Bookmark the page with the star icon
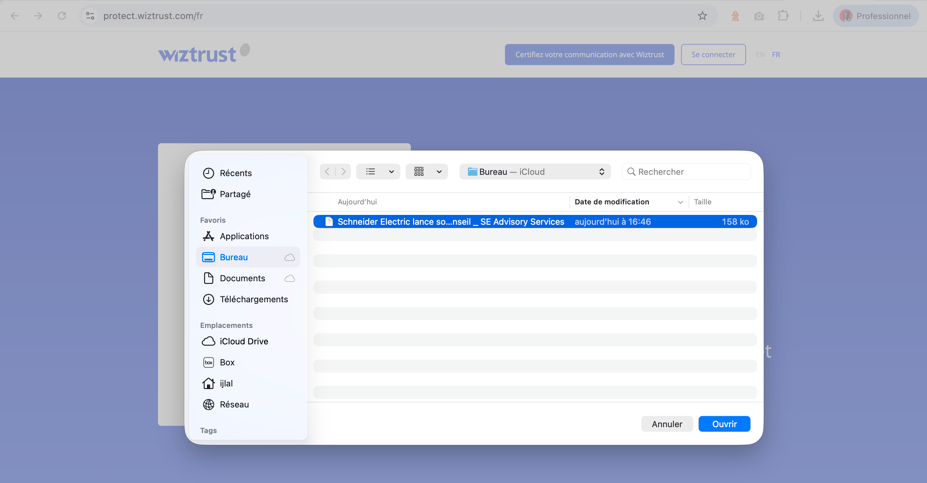The width and height of the screenshot is (927, 483). coord(702,16)
